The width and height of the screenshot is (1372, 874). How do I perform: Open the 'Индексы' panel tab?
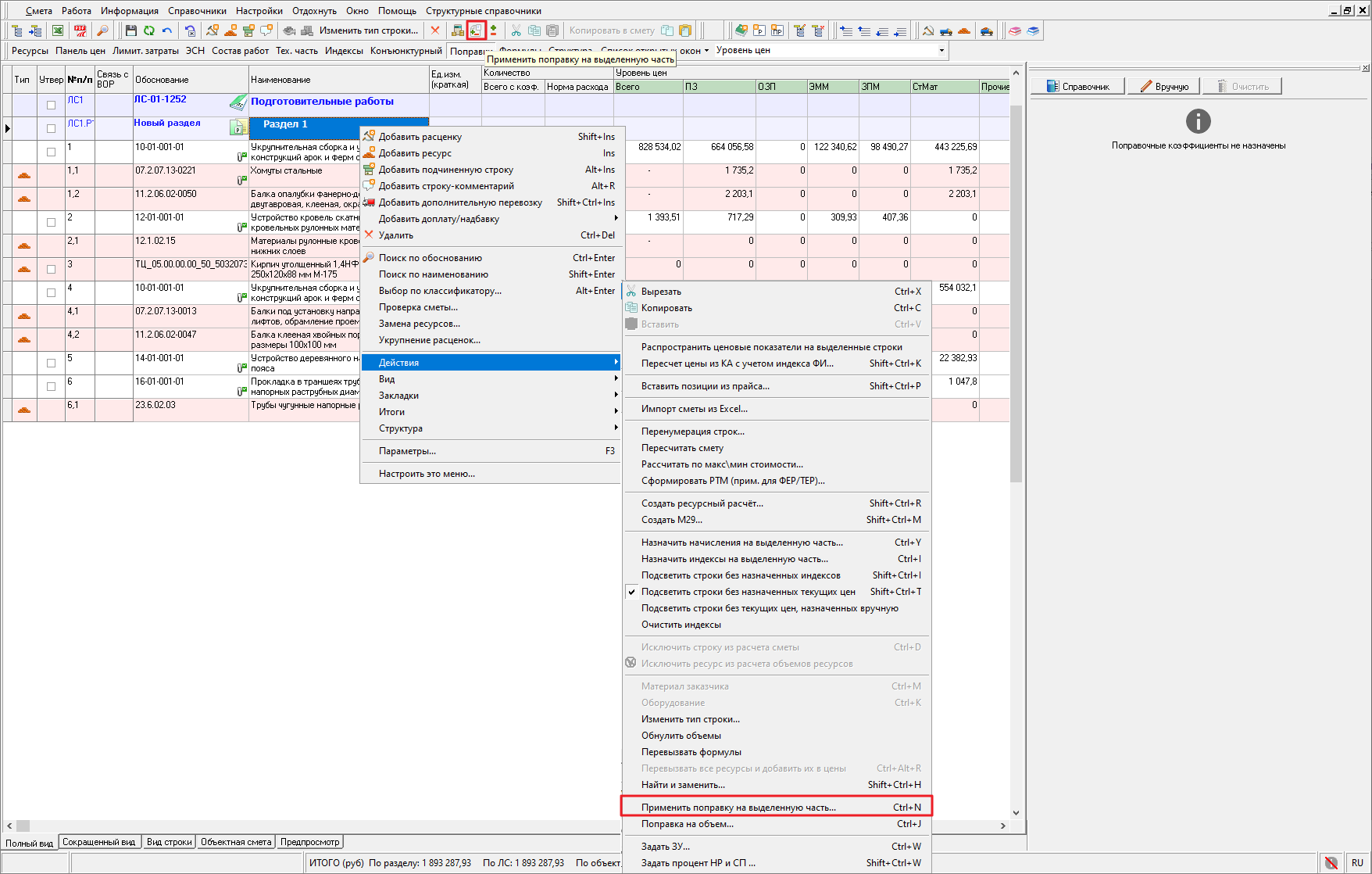(344, 51)
